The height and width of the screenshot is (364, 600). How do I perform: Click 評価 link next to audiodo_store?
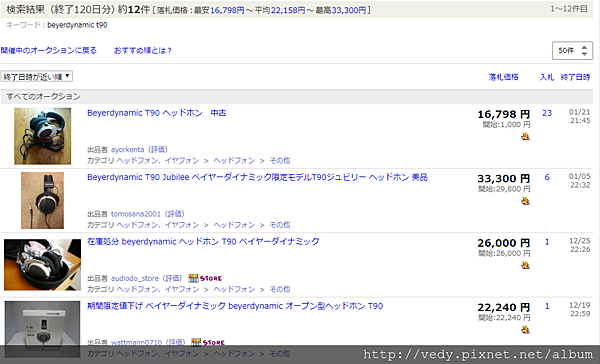tap(172, 278)
